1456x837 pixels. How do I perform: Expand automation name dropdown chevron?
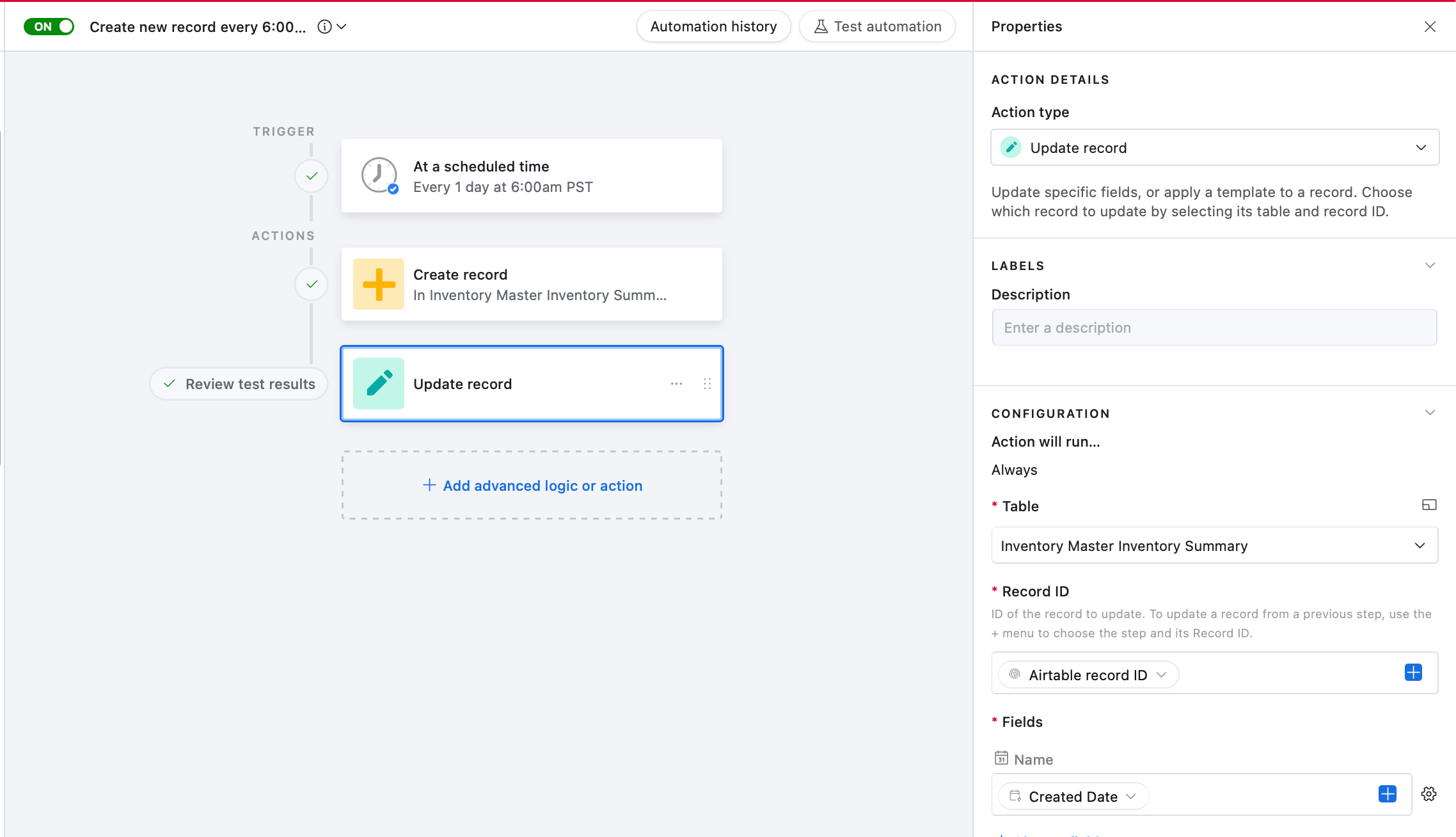coord(342,26)
